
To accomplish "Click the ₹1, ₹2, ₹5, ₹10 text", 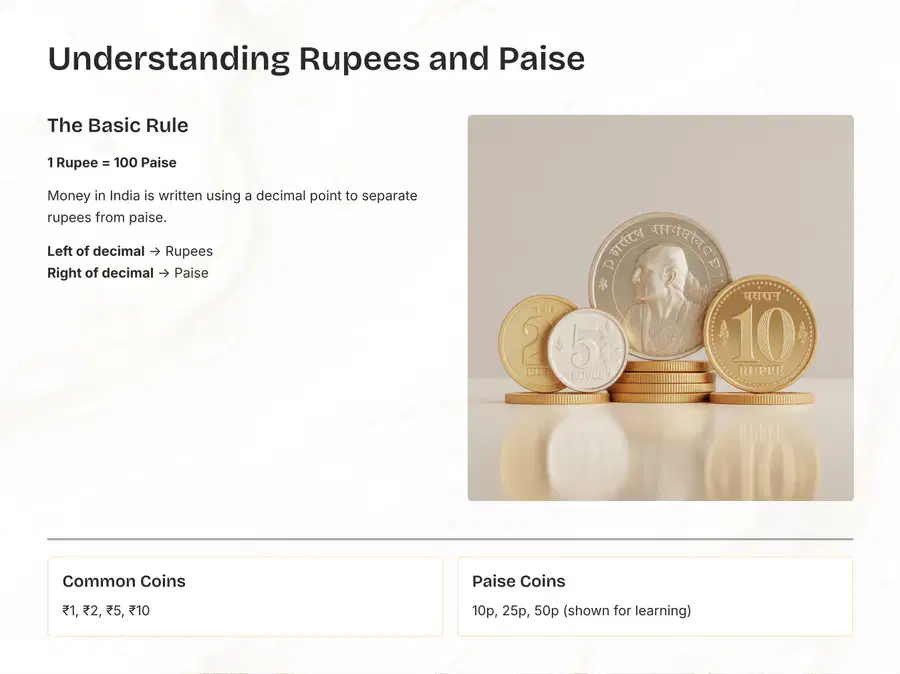I will point(106,610).
